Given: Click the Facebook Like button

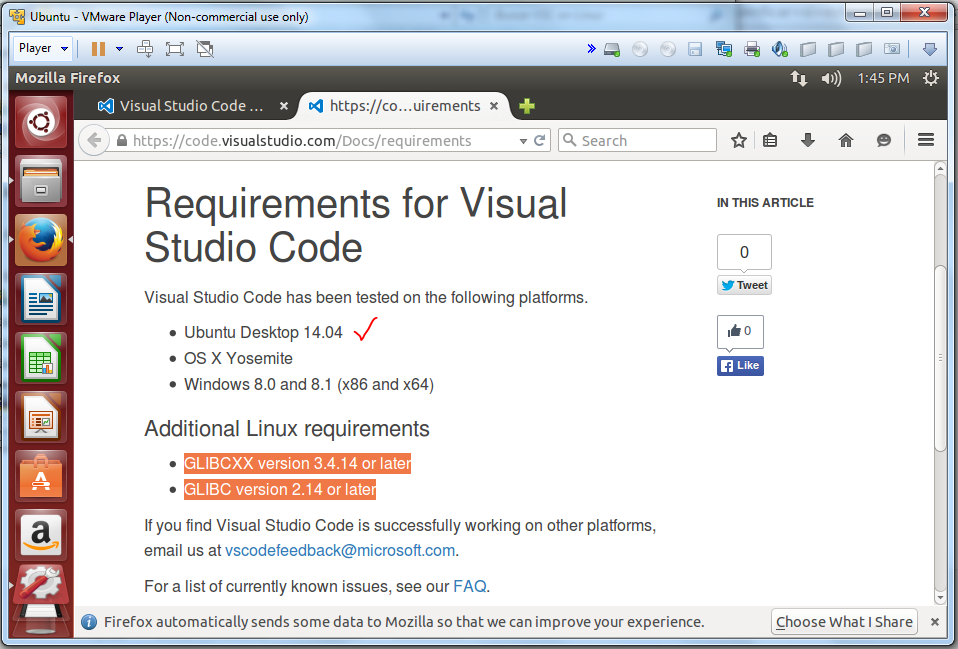Looking at the screenshot, I should 740,365.
